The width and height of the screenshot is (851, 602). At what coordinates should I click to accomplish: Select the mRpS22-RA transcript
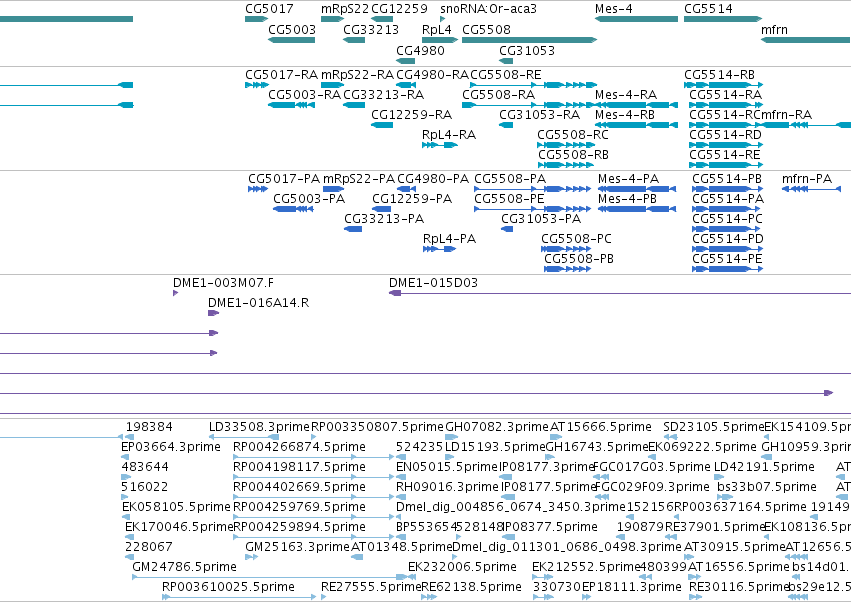333,85
